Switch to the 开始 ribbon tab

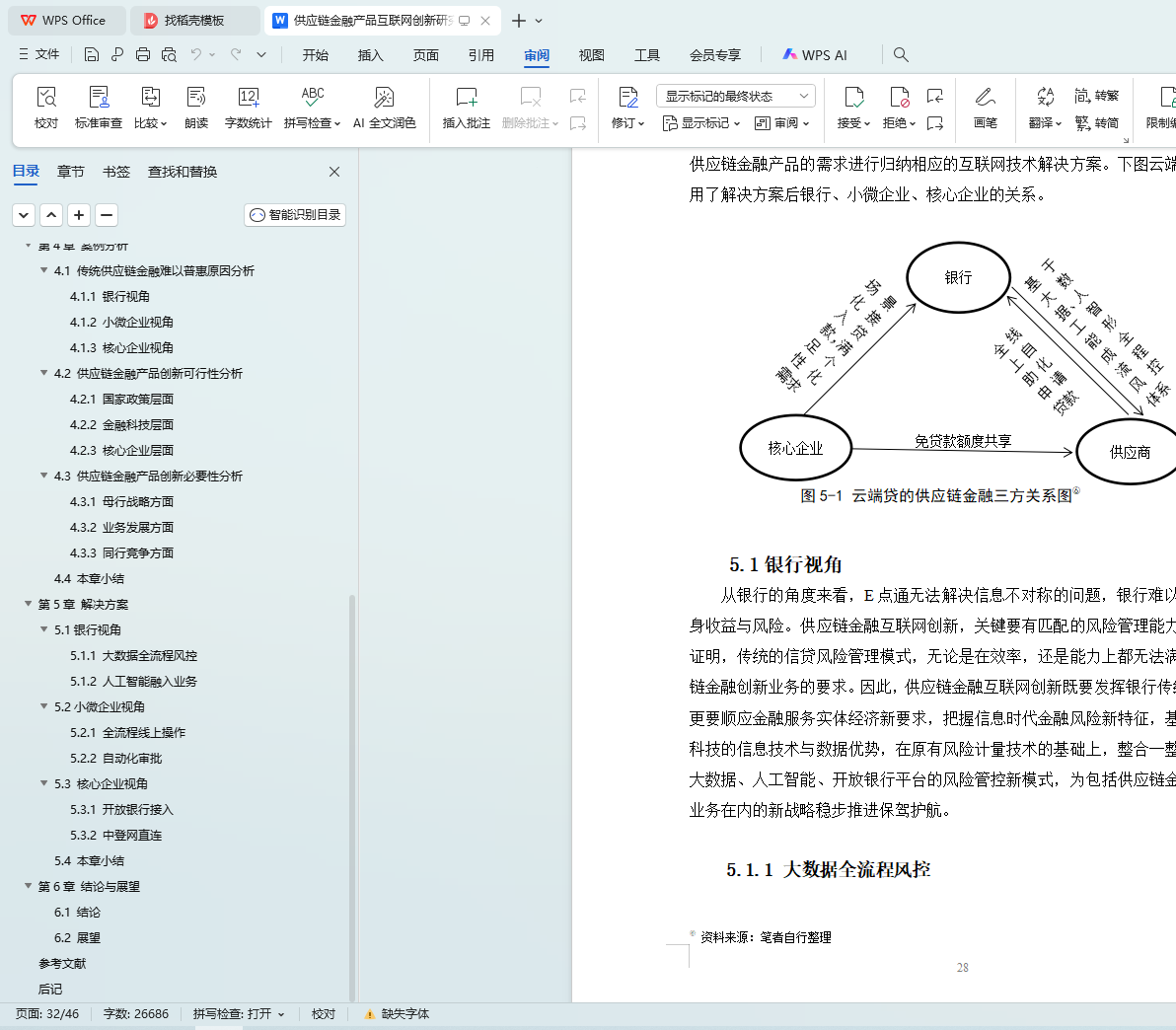click(316, 55)
